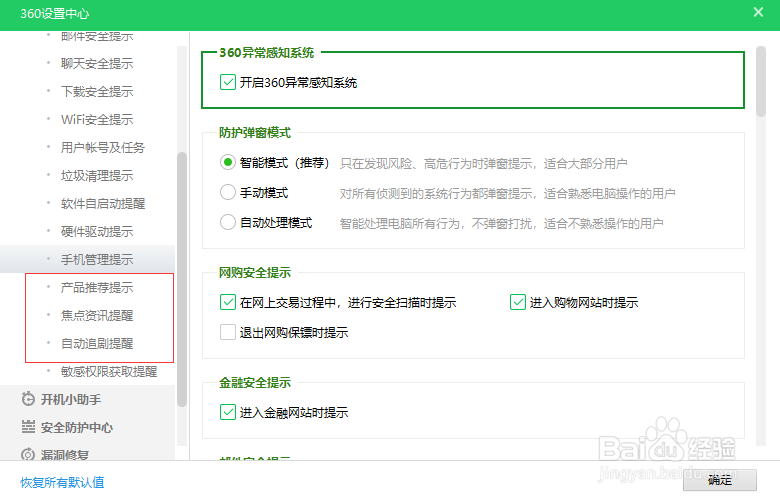Viewport: 780px width, 500px height.
Task: Click the 360异常感知系统 group title
Action: [x=267, y=53]
